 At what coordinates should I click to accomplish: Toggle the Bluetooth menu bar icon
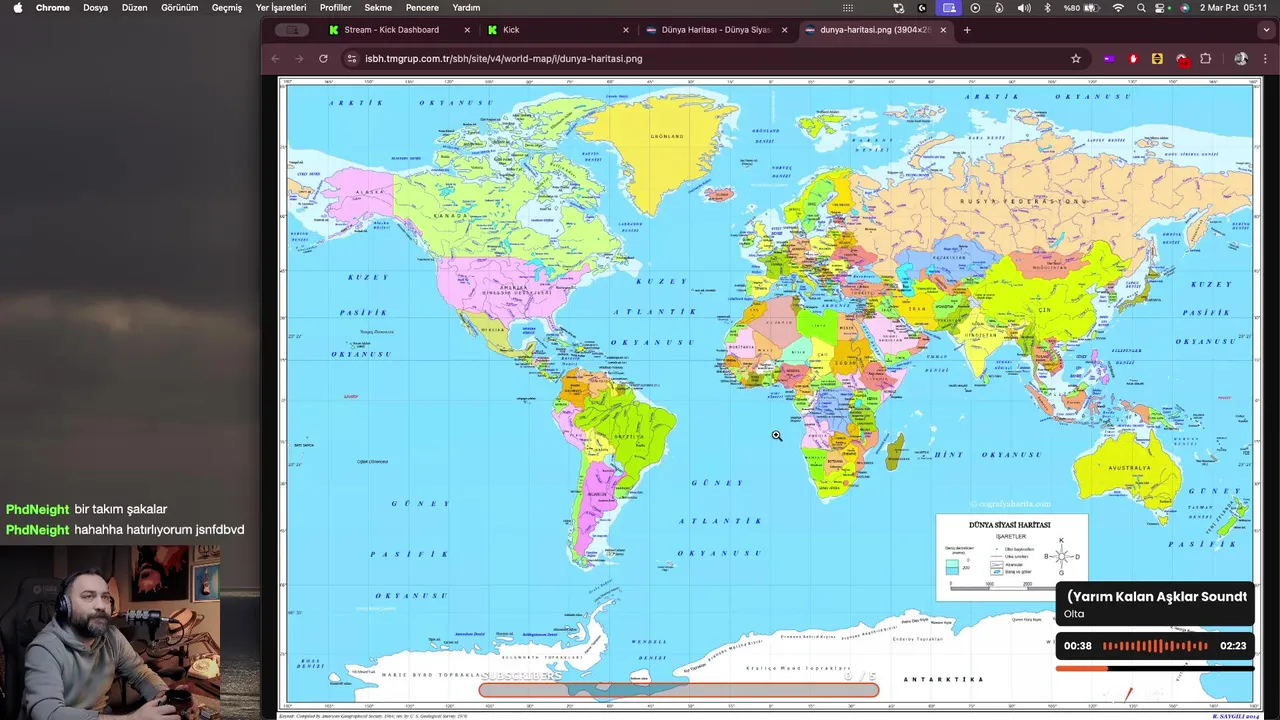1047,8
